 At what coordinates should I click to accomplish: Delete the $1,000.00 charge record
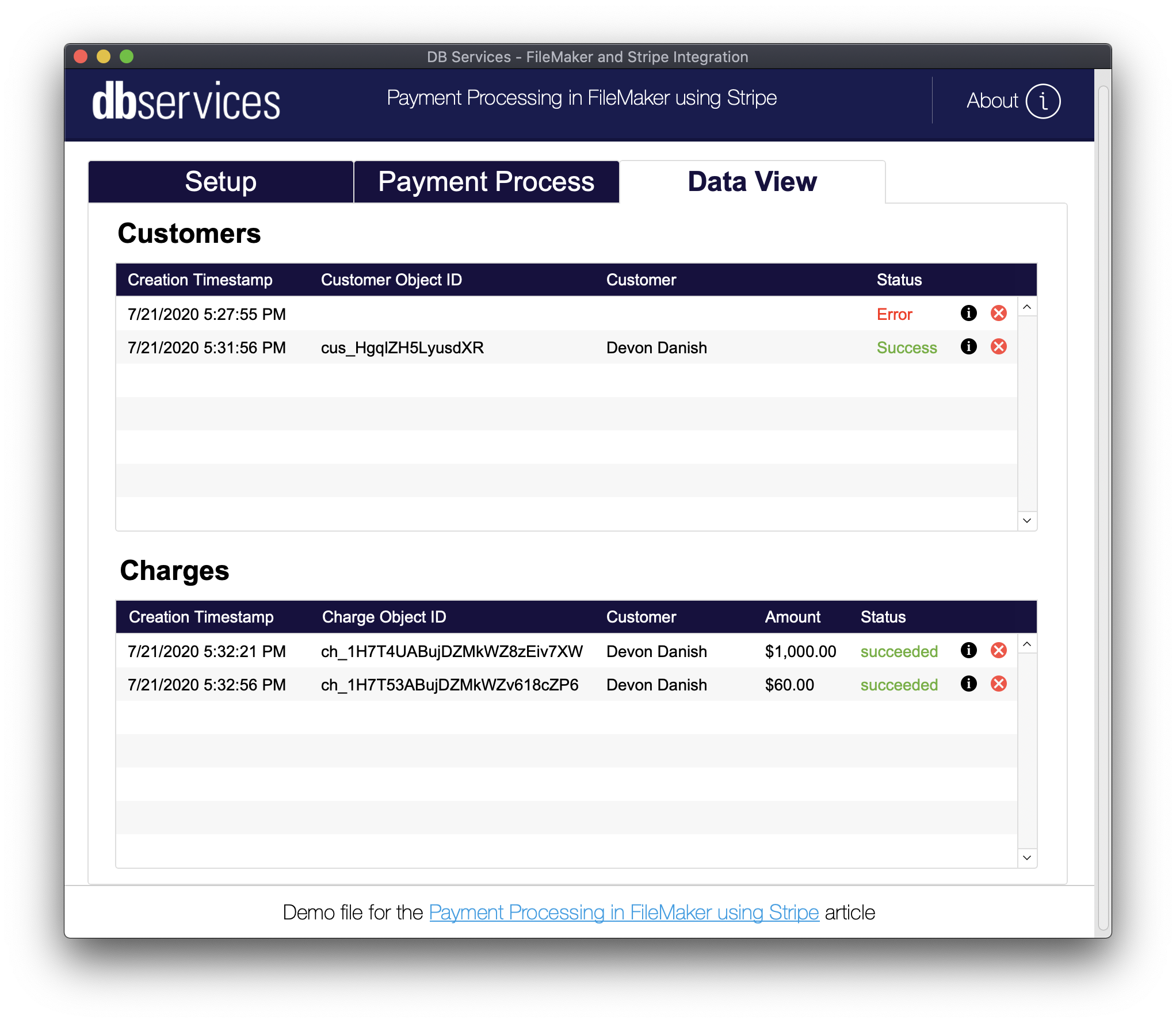point(998,650)
